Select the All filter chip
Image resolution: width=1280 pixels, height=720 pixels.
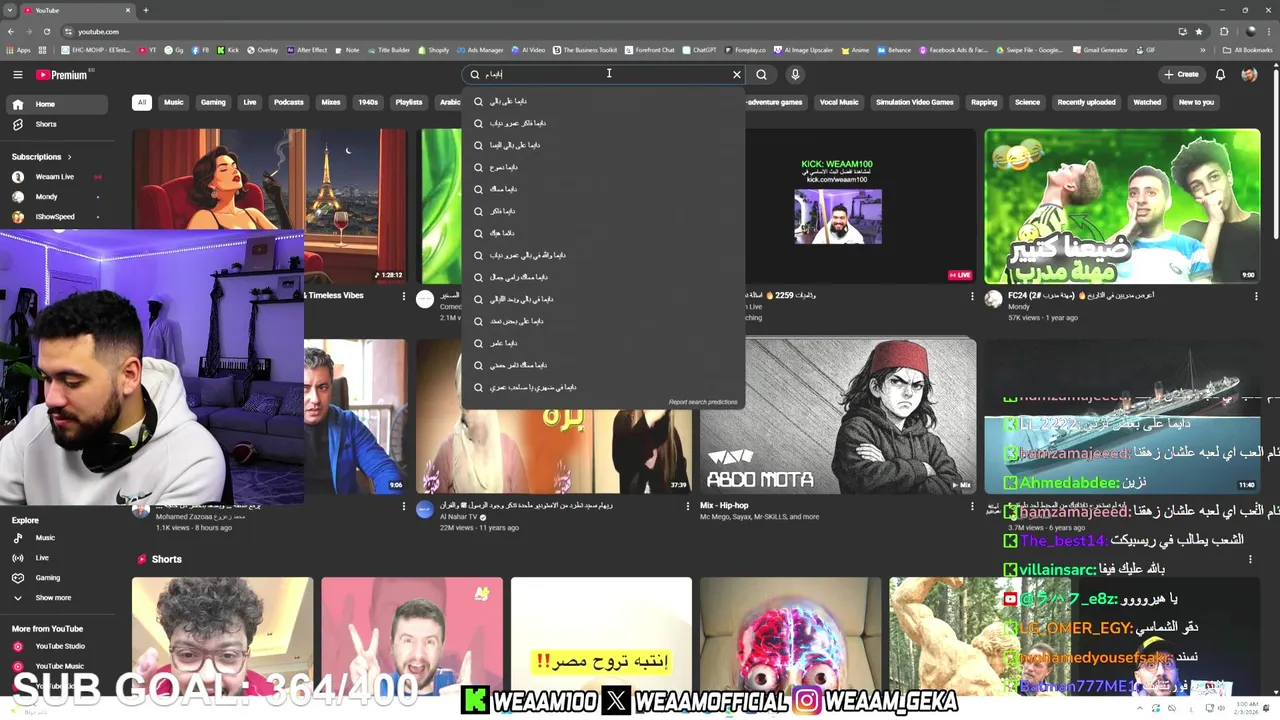(x=142, y=102)
